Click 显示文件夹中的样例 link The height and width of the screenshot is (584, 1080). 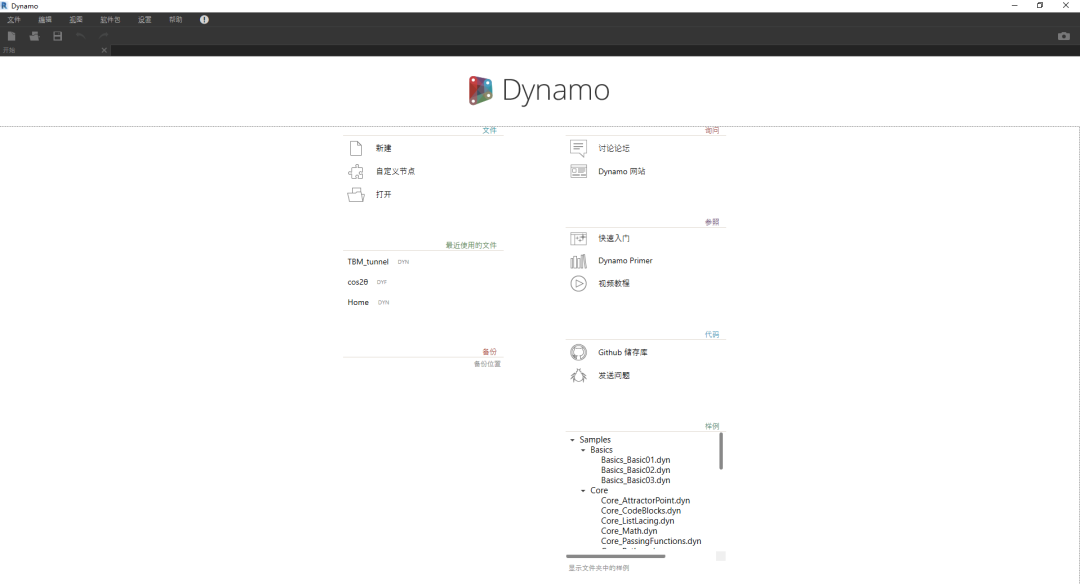tap(599, 569)
